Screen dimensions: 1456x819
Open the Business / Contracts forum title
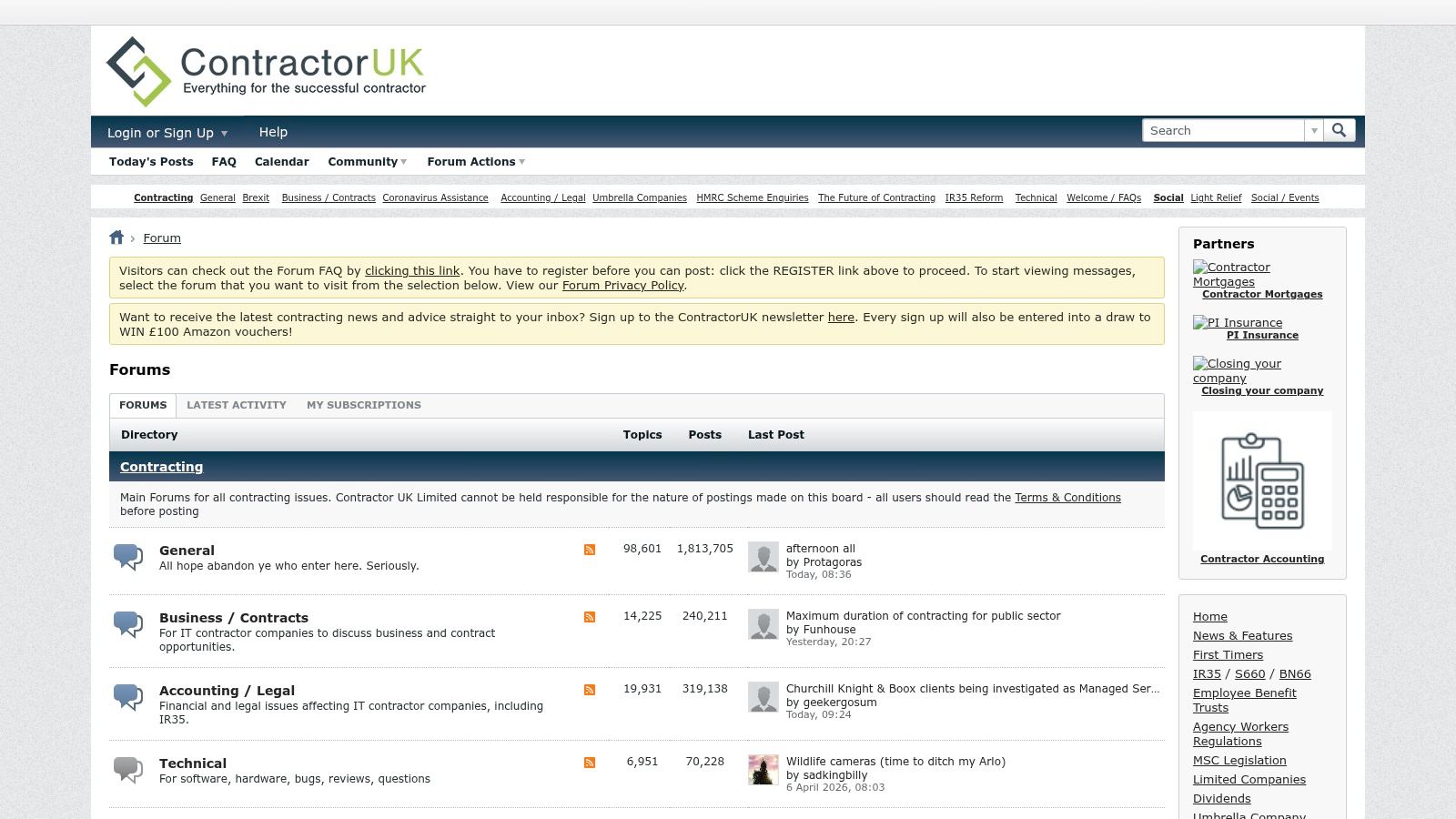[x=234, y=618]
